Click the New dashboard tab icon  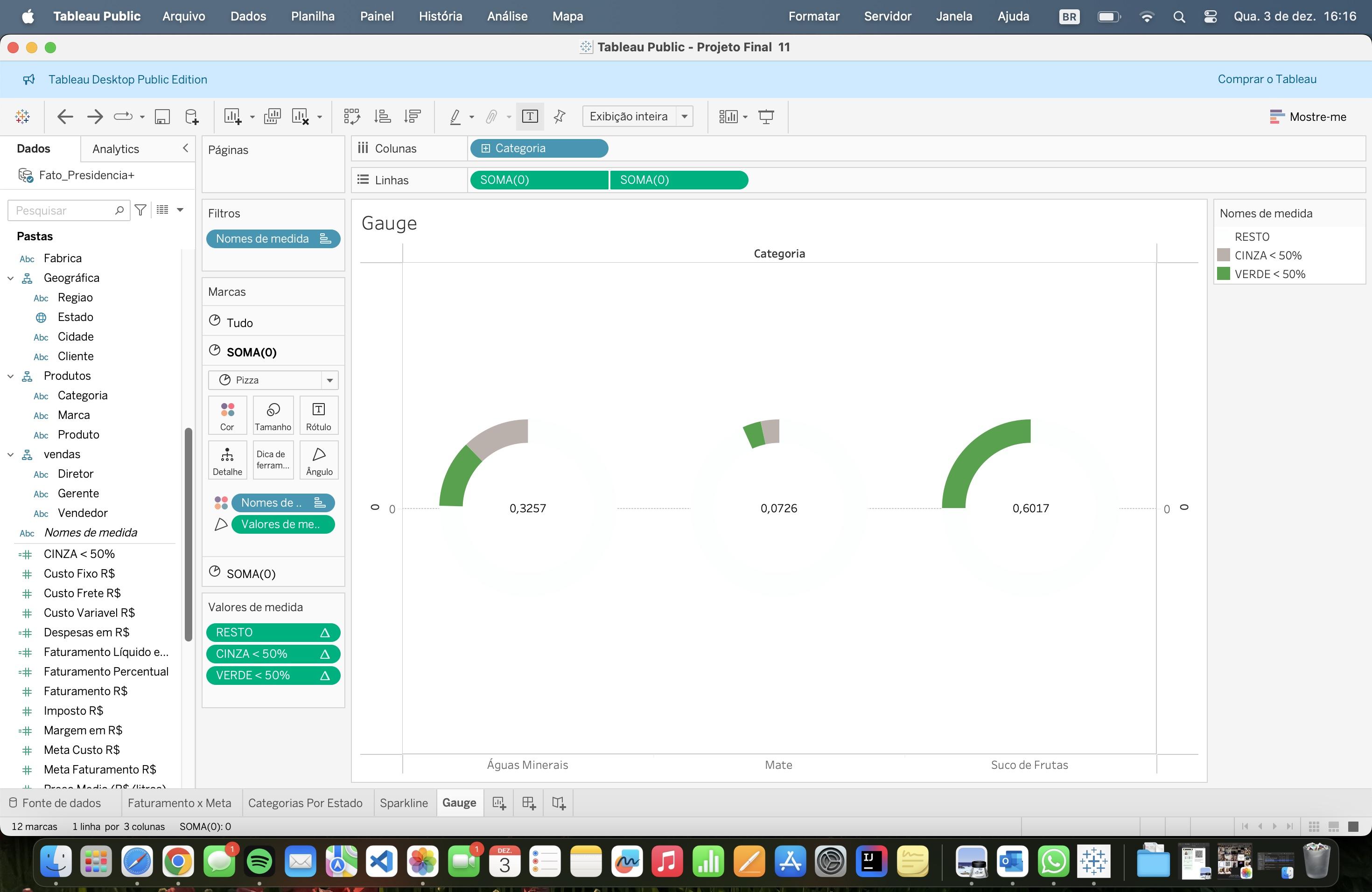(x=529, y=803)
